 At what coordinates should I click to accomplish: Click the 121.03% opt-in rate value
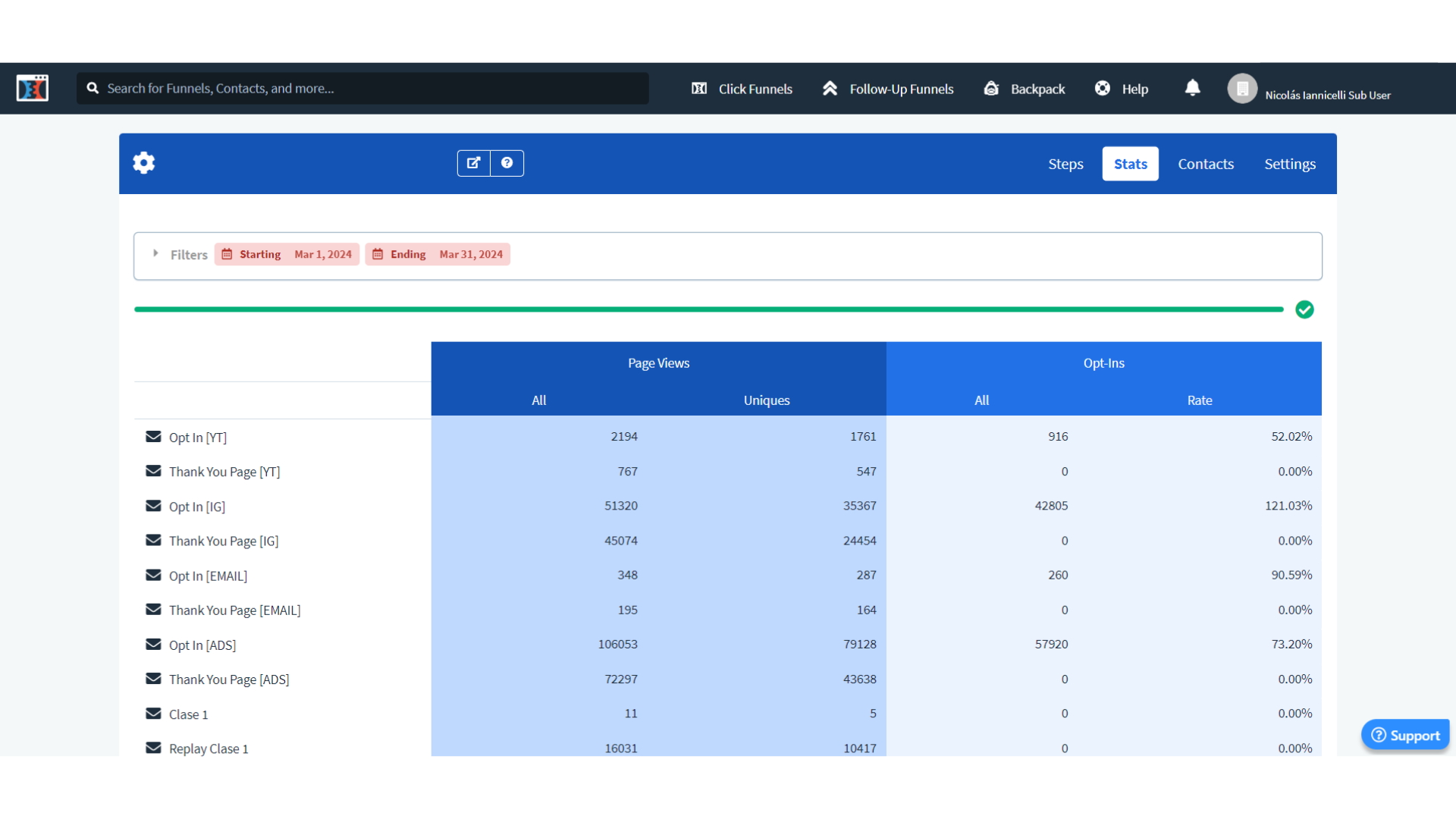[x=1288, y=506]
